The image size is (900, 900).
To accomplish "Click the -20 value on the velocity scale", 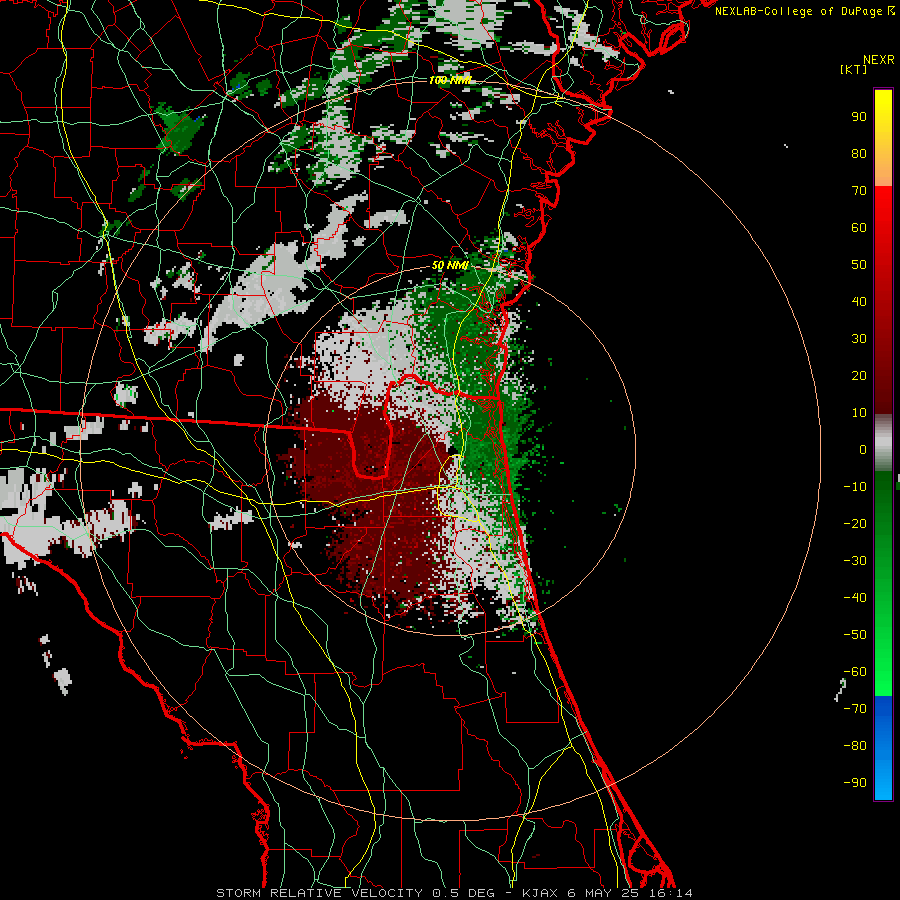I will [855, 523].
